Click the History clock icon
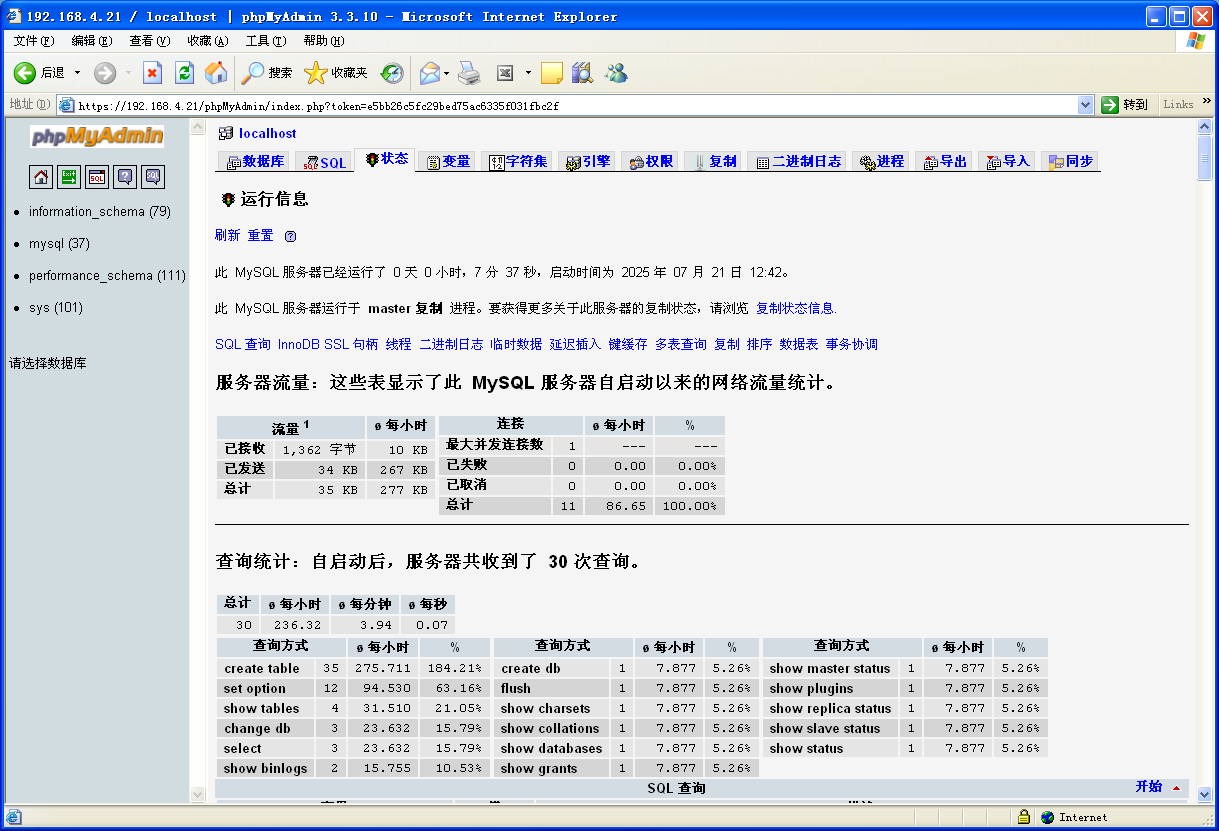 click(x=392, y=73)
